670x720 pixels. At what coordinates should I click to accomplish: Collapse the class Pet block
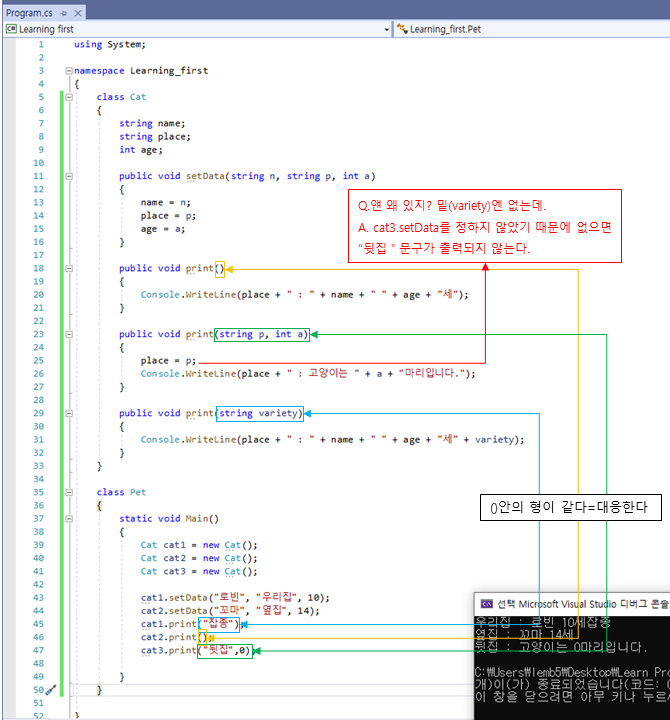pos(69,492)
